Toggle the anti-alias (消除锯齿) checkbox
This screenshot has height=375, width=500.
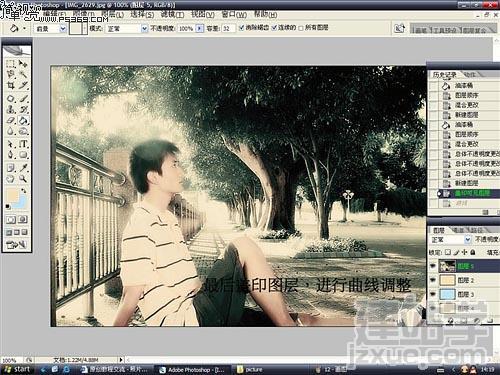coord(242,28)
